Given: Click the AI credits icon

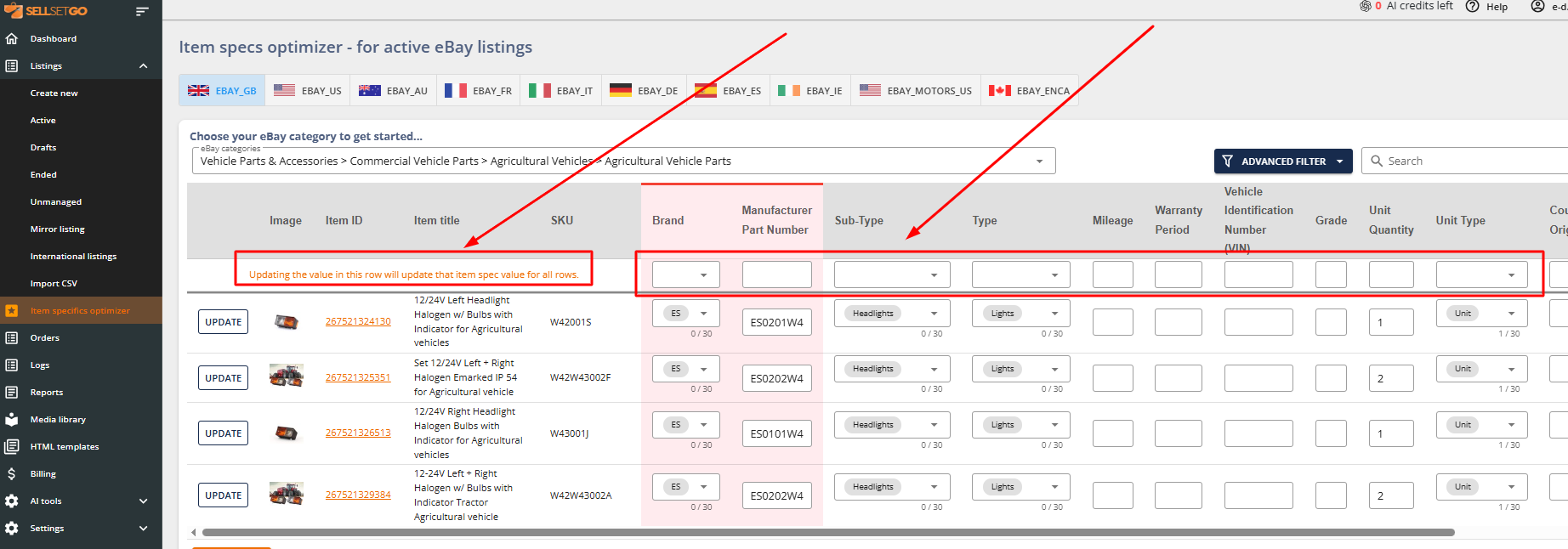Looking at the screenshot, I should click(1365, 6).
